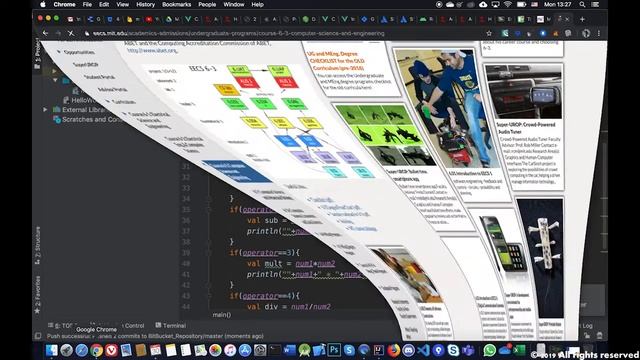
Task: Expand External Libraries in IntelliJ project tree
Action: 45,109
